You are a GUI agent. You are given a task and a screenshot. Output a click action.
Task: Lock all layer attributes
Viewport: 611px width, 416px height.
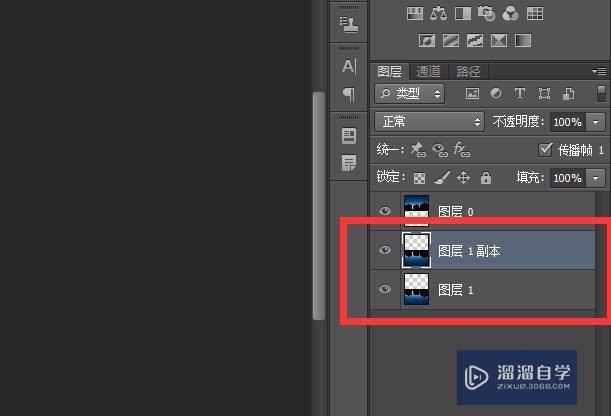tap(486, 178)
